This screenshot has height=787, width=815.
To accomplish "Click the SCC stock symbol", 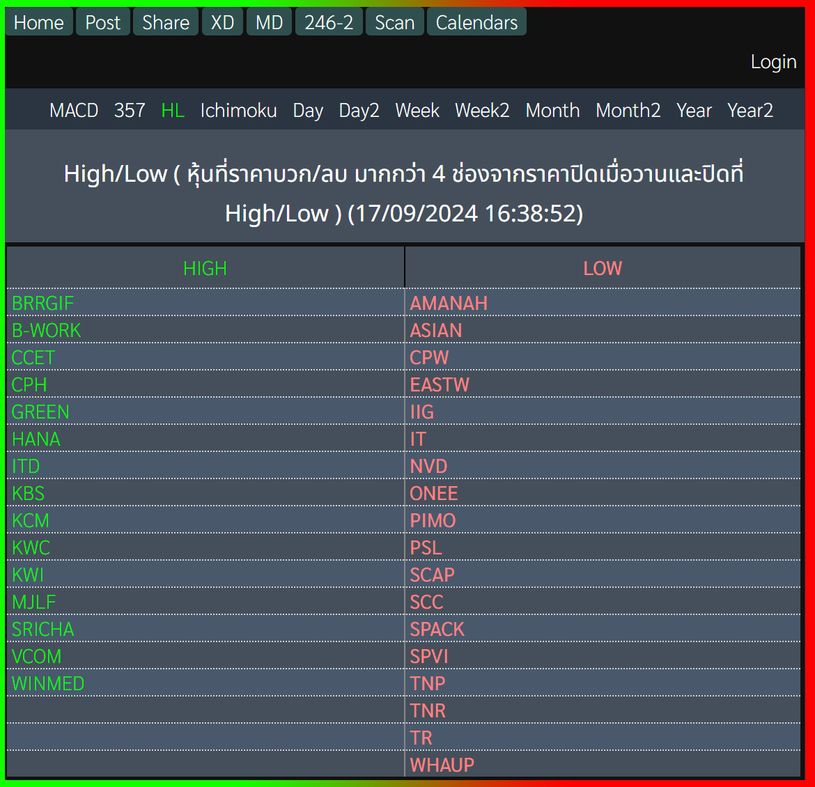I will (426, 602).
